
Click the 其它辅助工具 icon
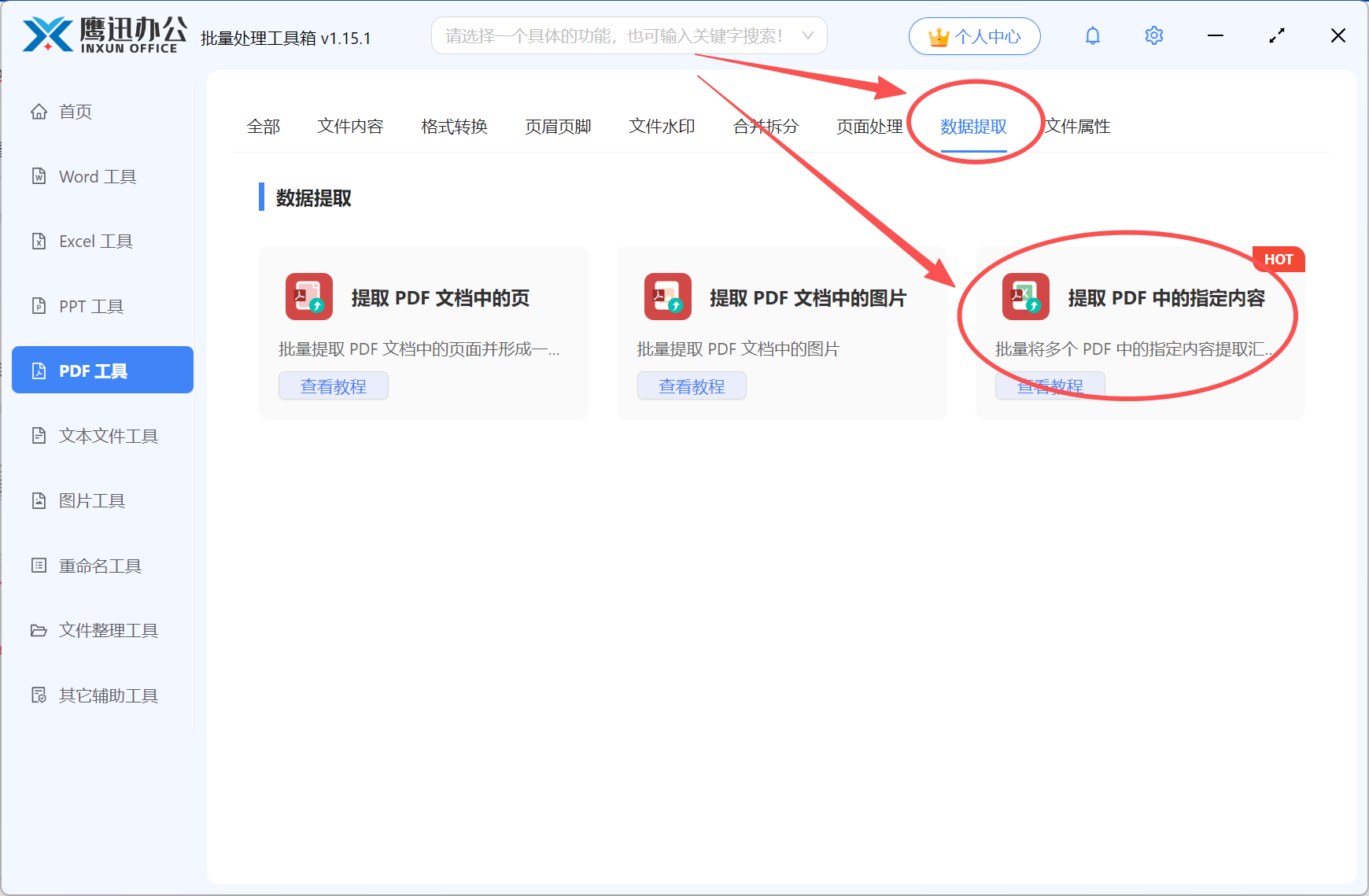(x=39, y=695)
